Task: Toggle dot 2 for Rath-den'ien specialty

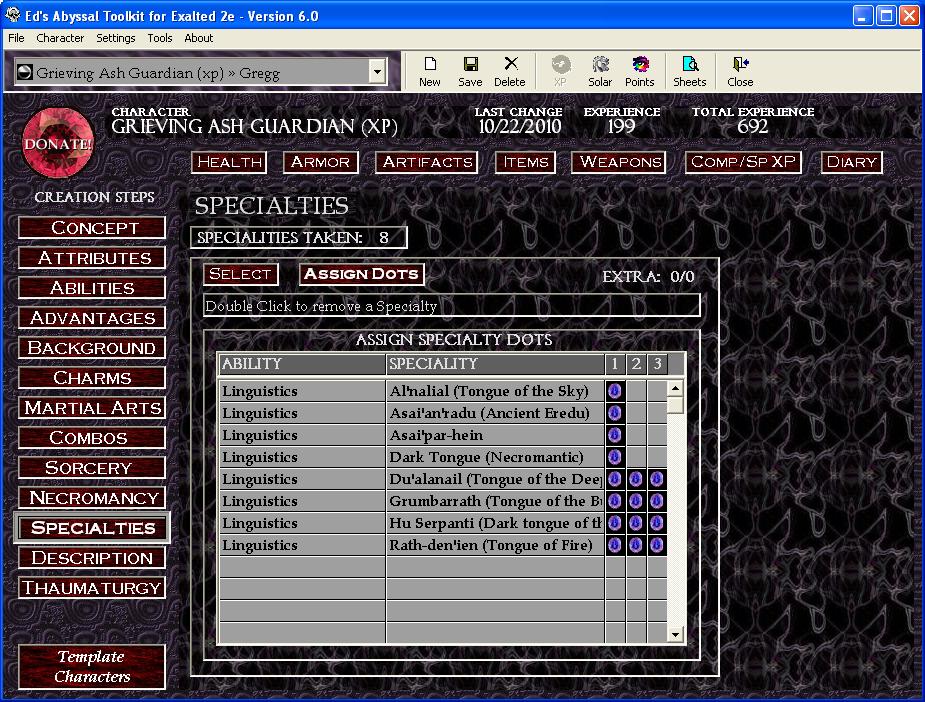Action: pos(635,545)
